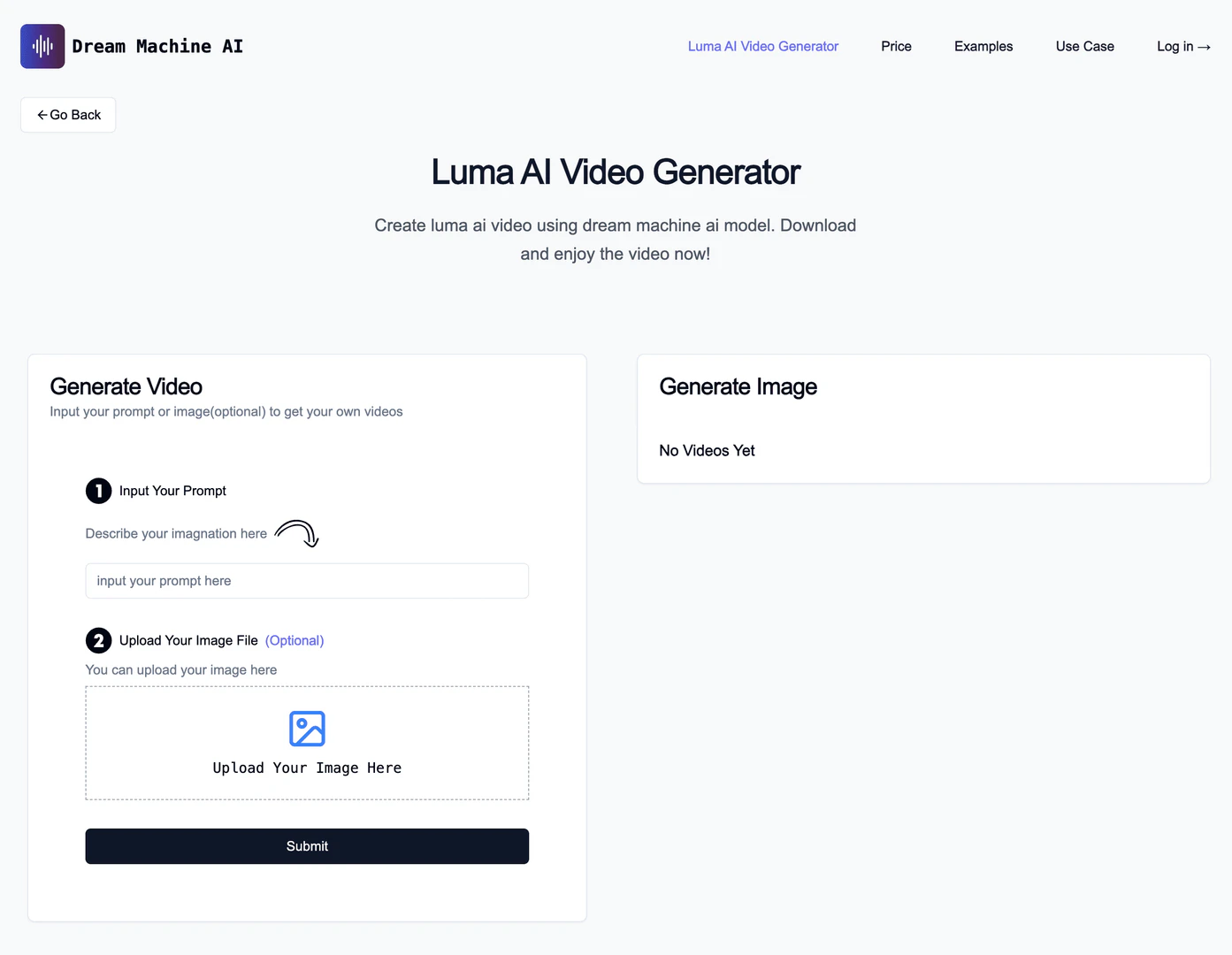Go to the Price page
Screen dimensions: 1232x955
click(896, 46)
